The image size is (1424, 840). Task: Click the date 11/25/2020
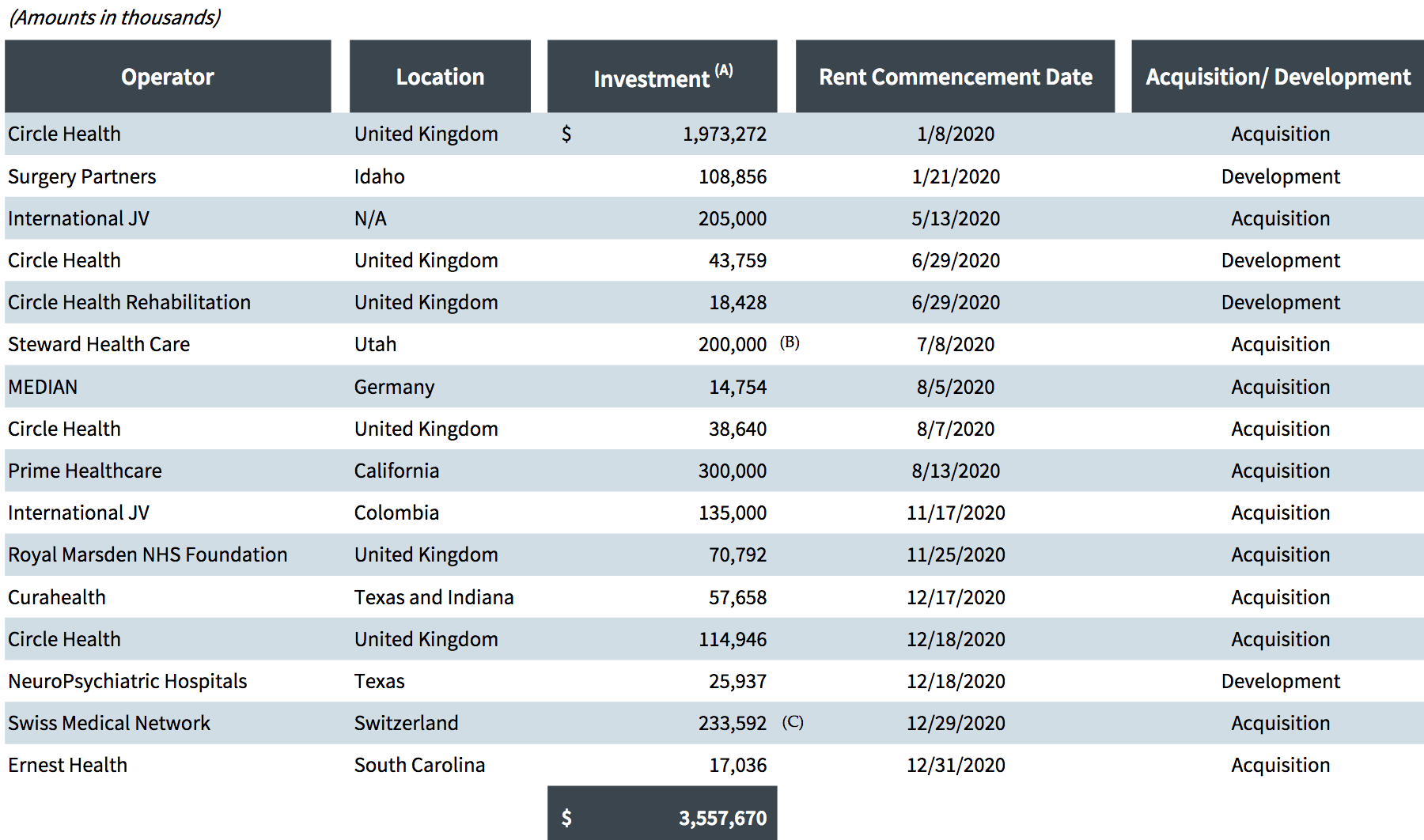coord(956,554)
